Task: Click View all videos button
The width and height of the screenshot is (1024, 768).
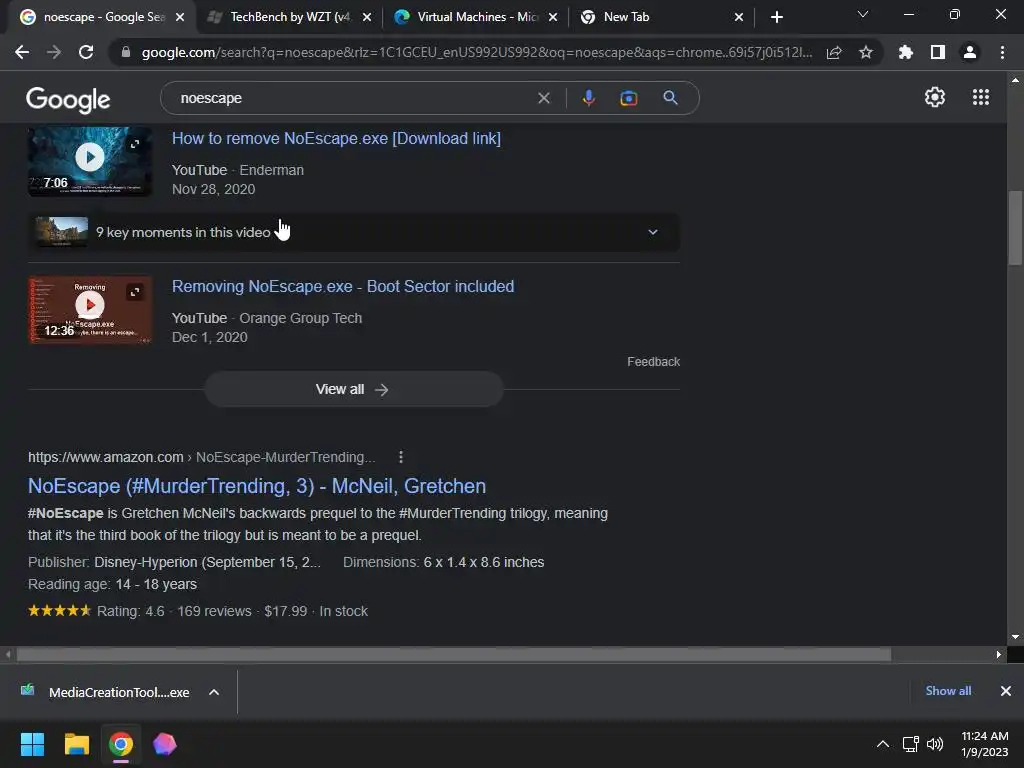Action: pos(353,389)
